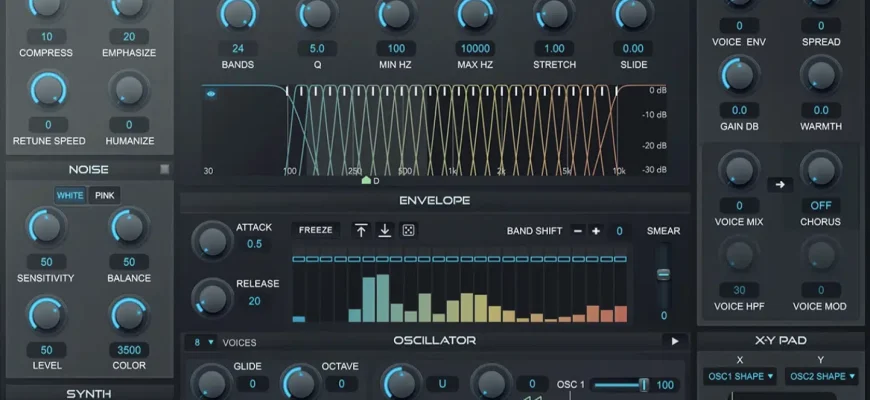Decrease band shift with the minus icon
This screenshot has width=870, height=400.
point(577,231)
